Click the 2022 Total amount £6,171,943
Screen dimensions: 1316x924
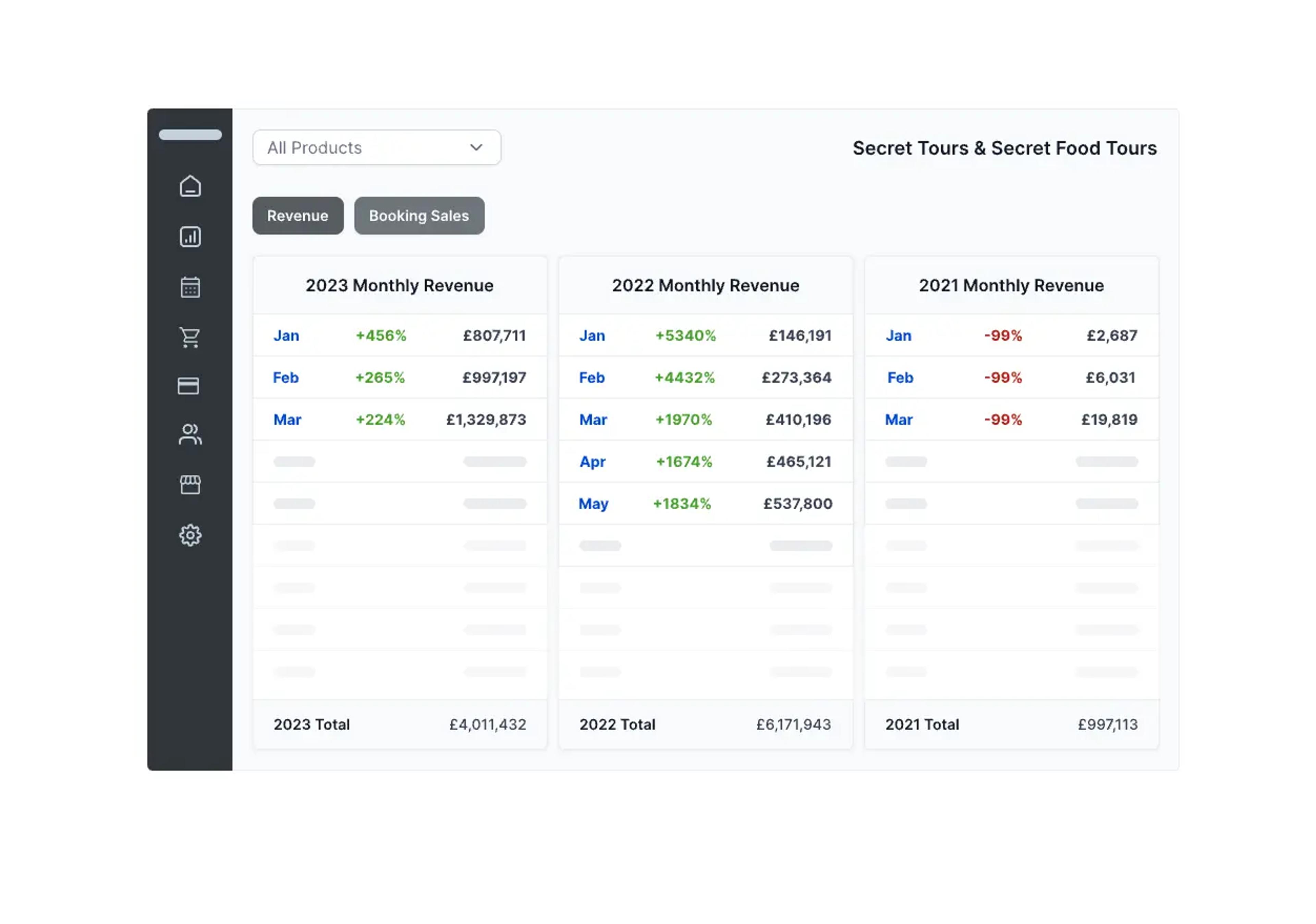(793, 725)
